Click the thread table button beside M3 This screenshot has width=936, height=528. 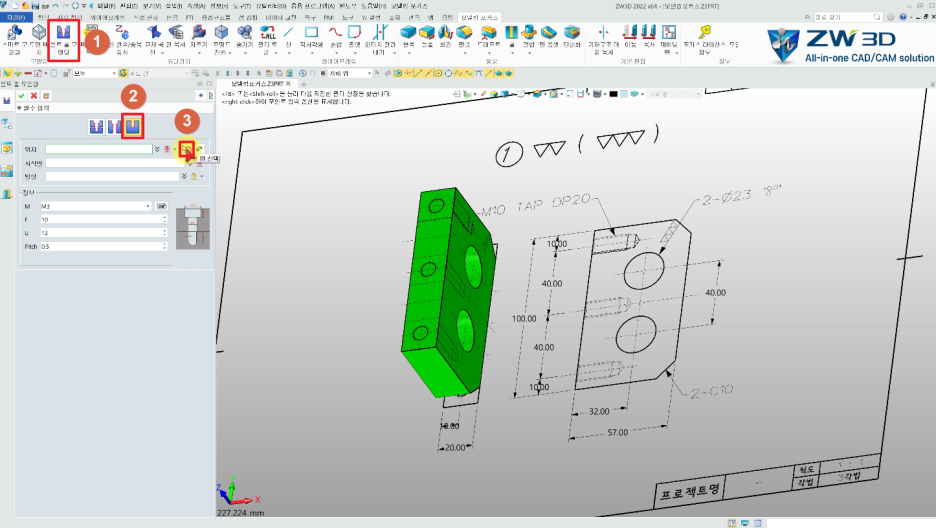pos(161,206)
